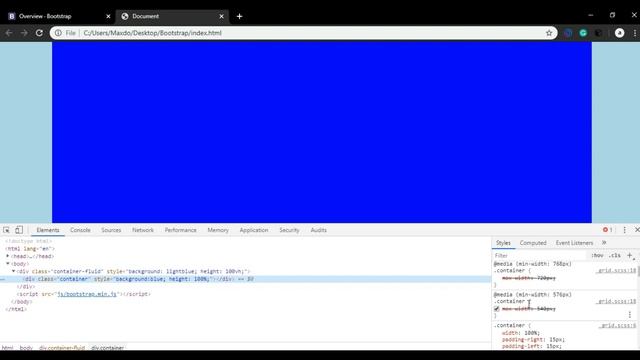Open a new browser tab with plus

(240, 16)
